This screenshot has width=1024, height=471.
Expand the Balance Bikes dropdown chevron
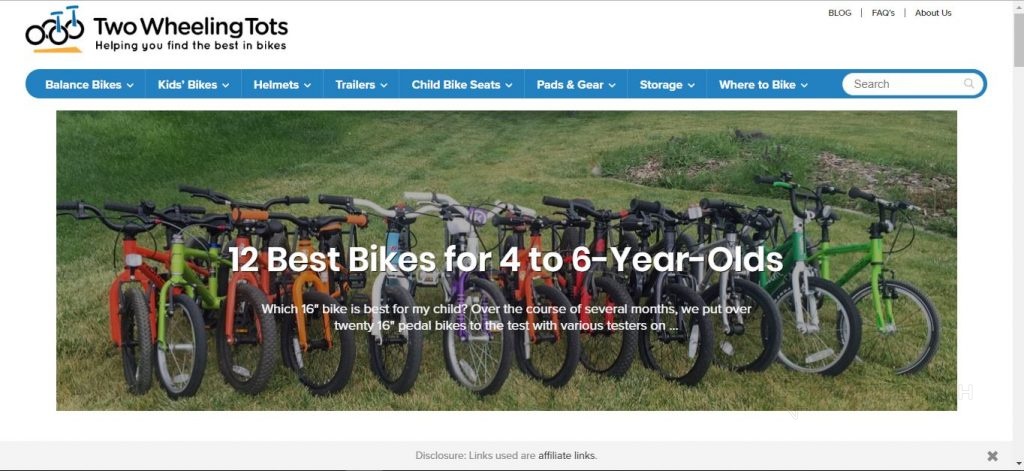[130, 85]
